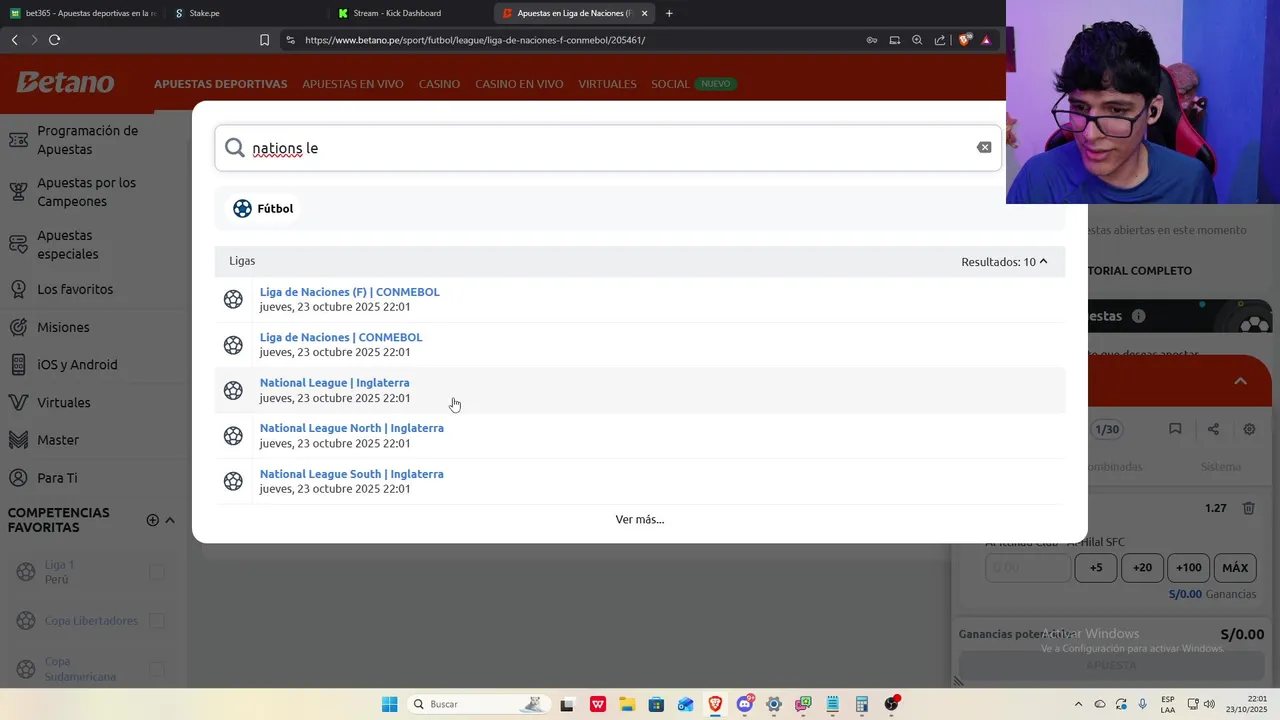This screenshot has width=1280, height=720.
Task: Click the soccer ball icon next to Liga de Naciones (F)
Action: pos(233,299)
